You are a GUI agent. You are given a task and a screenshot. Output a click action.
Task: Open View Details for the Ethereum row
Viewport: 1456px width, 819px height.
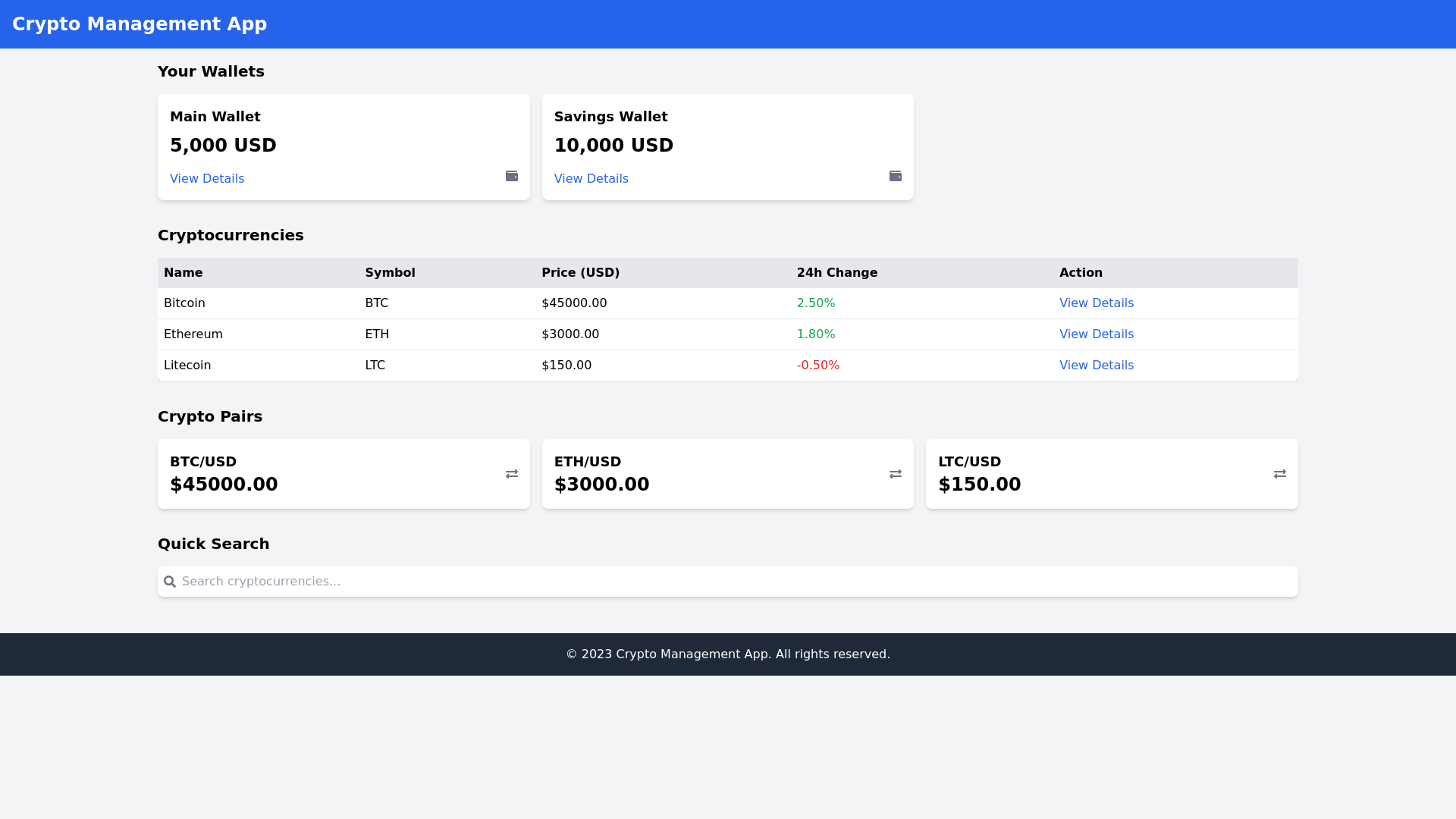(x=1097, y=334)
